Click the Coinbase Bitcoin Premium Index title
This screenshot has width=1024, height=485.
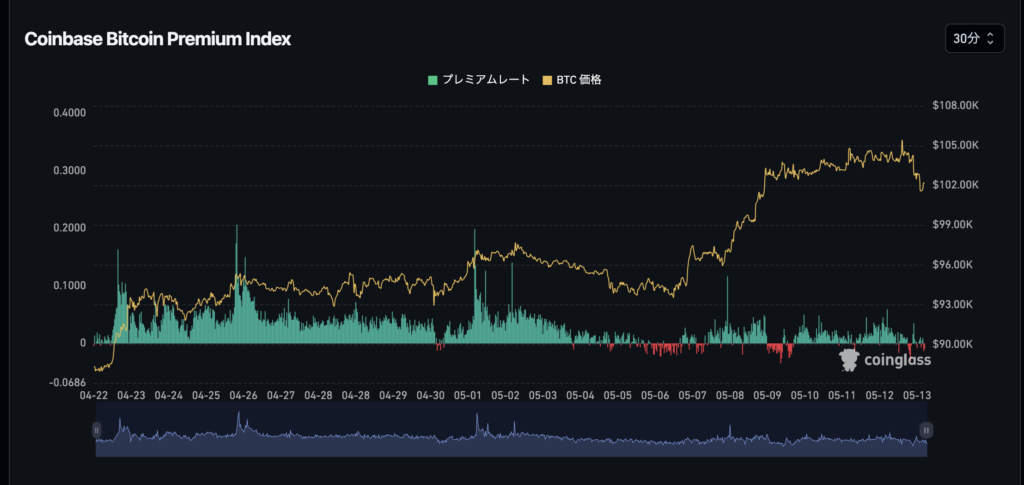(157, 39)
